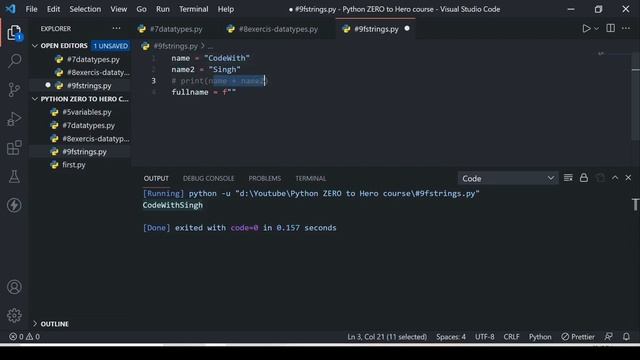The height and width of the screenshot is (360, 640).
Task: Toggle output auto-scroll lock
Action: tap(584, 178)
